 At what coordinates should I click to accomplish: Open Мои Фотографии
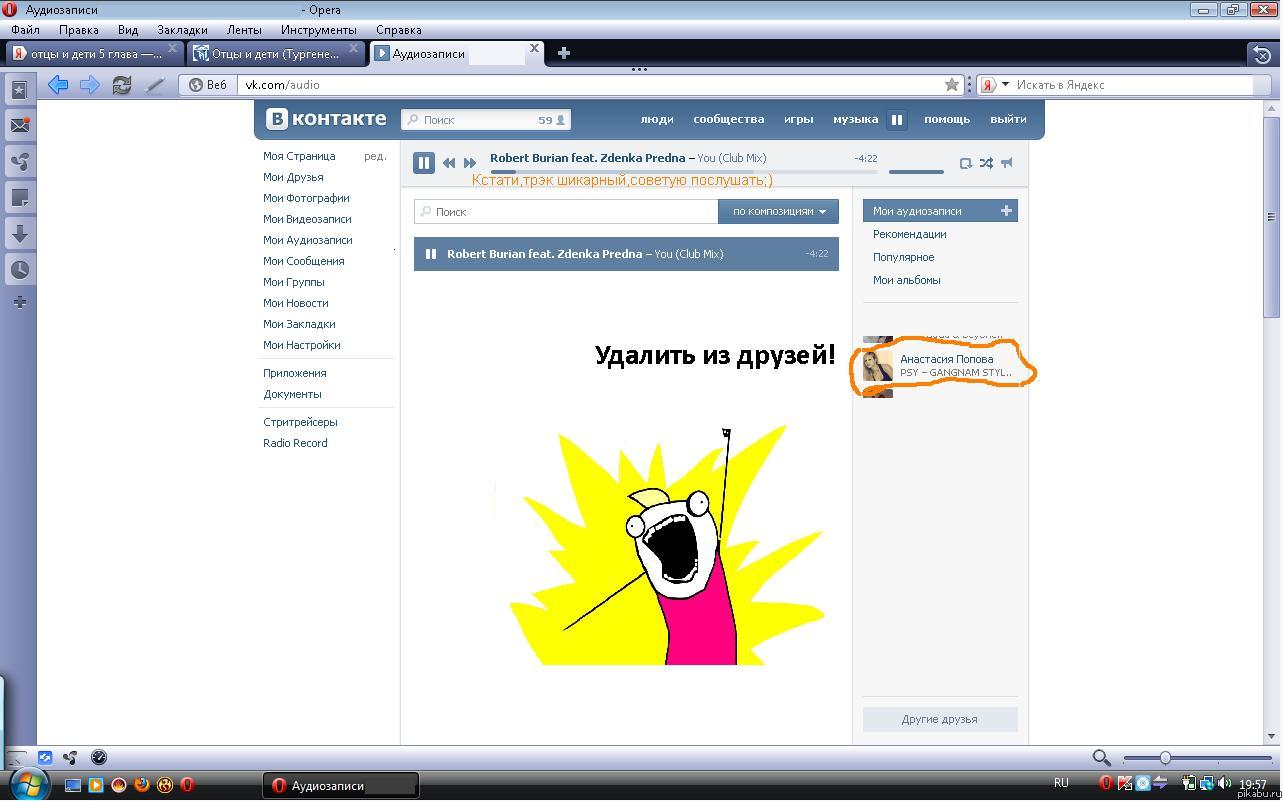point(306,198)
